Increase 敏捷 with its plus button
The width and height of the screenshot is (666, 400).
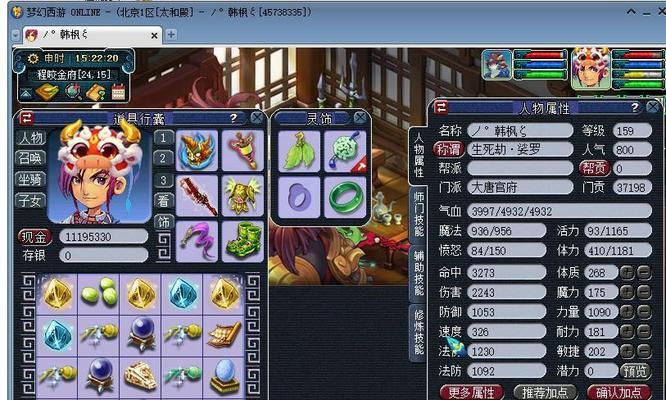(x=627, y=351)
